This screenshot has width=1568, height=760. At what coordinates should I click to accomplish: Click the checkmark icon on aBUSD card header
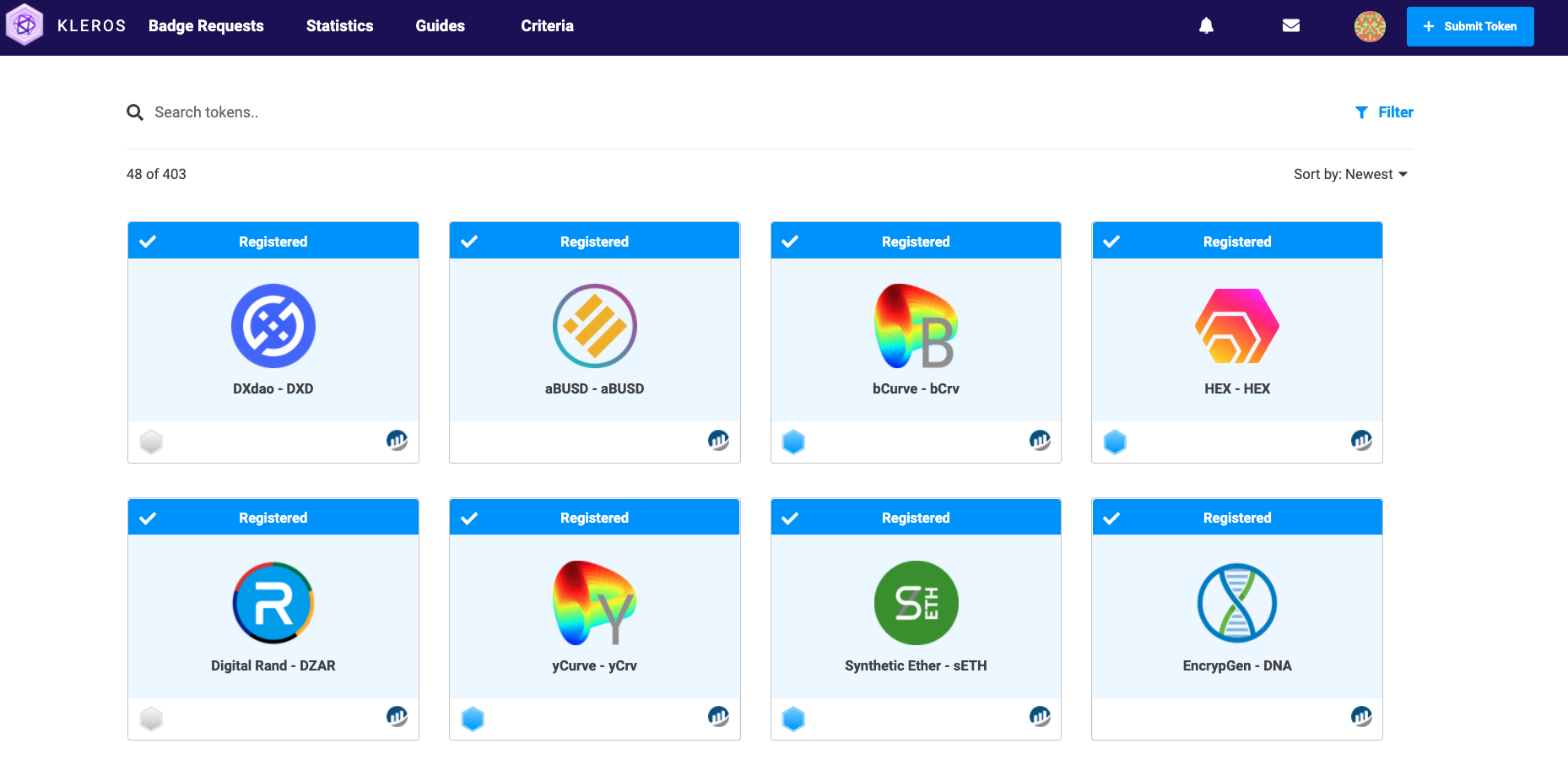(469, 242)
